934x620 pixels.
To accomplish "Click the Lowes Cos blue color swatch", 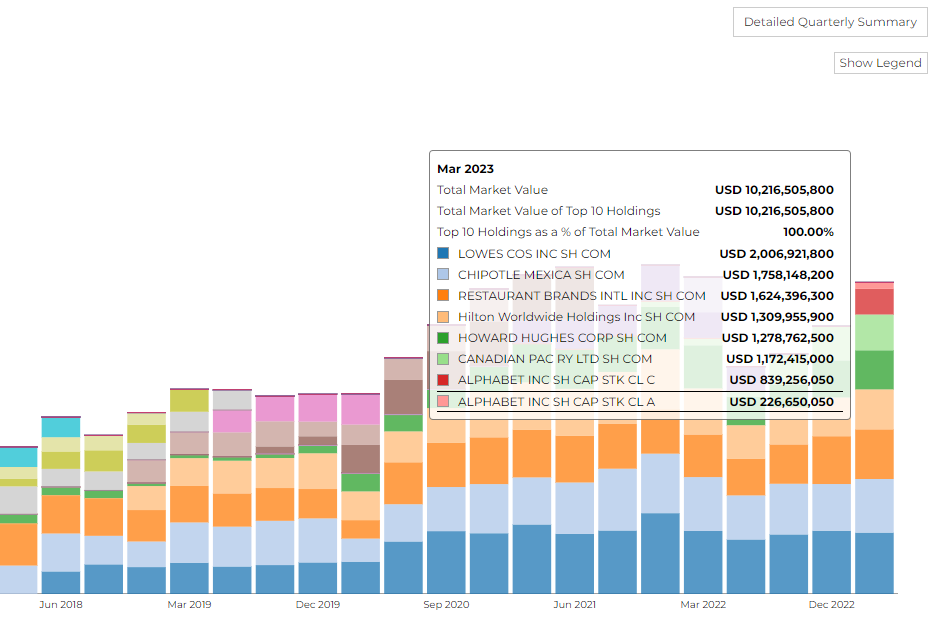I will click(443, 253).
